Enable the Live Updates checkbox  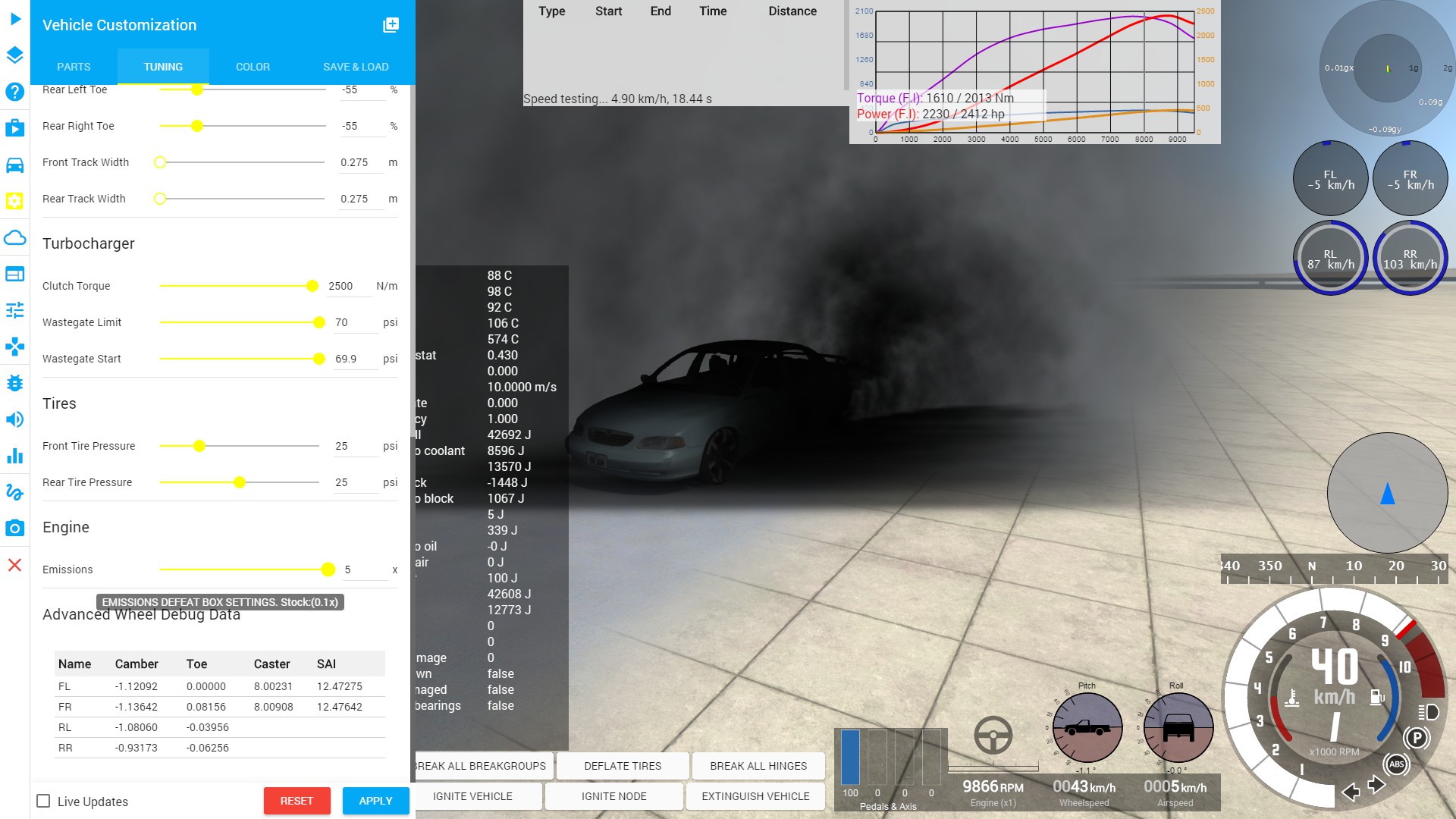pyautogui.click(x=44, y=801)
